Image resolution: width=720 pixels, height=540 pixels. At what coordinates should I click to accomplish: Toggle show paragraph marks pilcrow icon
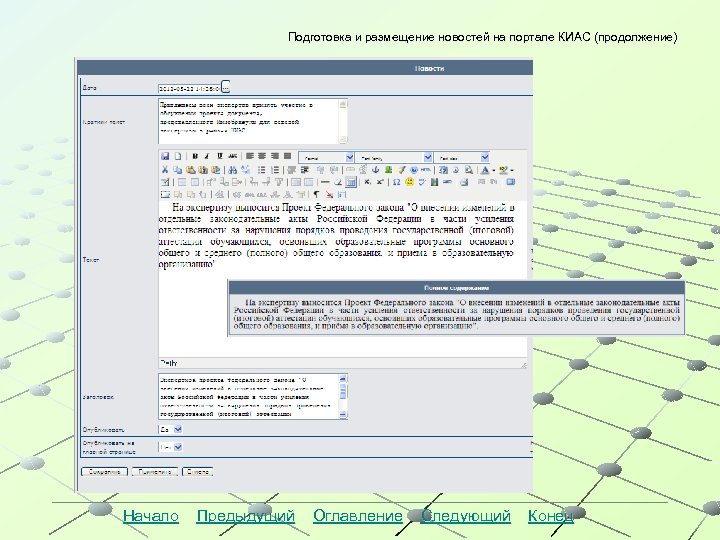tap(316, 195)
